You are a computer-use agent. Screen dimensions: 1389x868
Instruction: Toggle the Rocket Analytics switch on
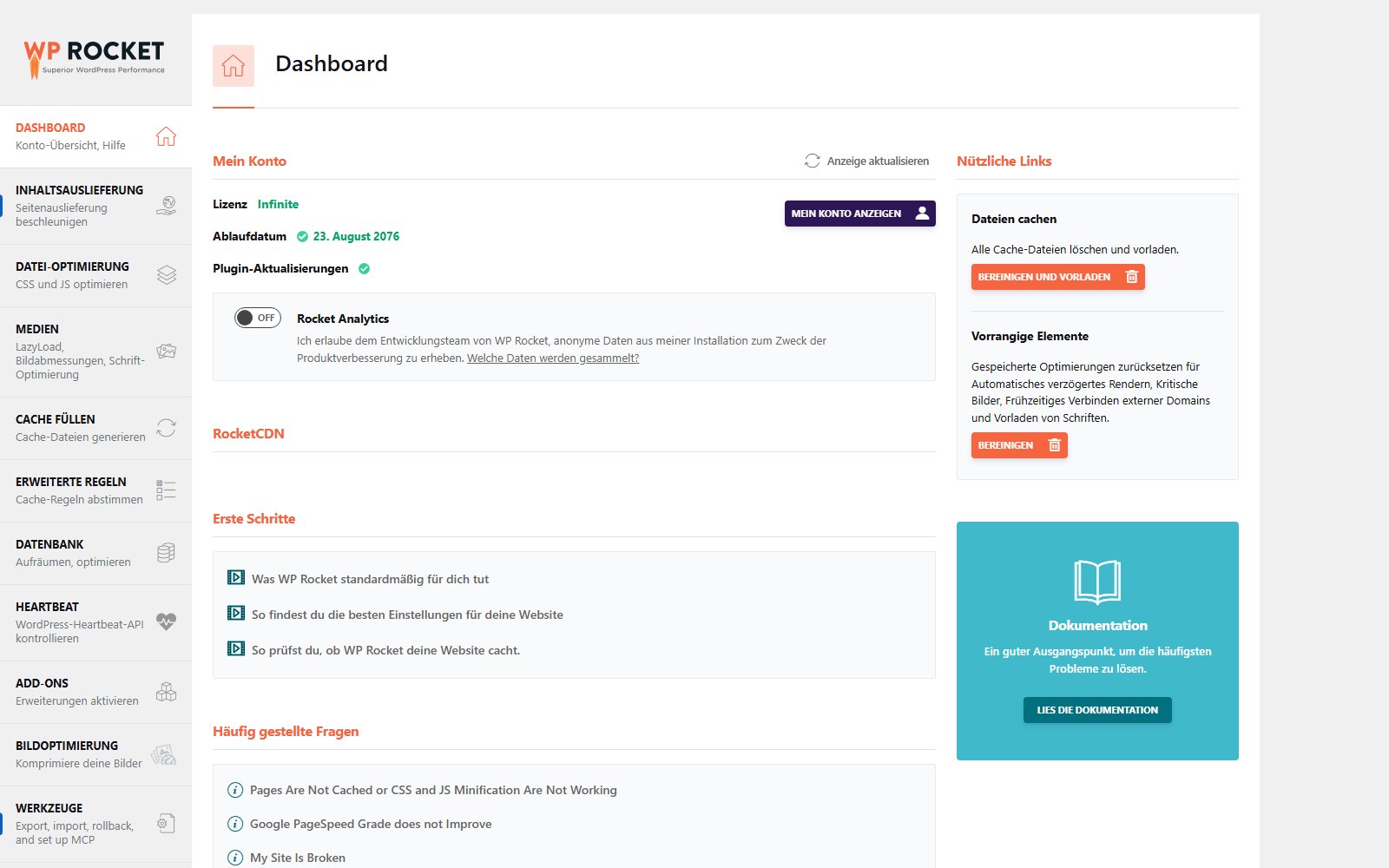258,318
